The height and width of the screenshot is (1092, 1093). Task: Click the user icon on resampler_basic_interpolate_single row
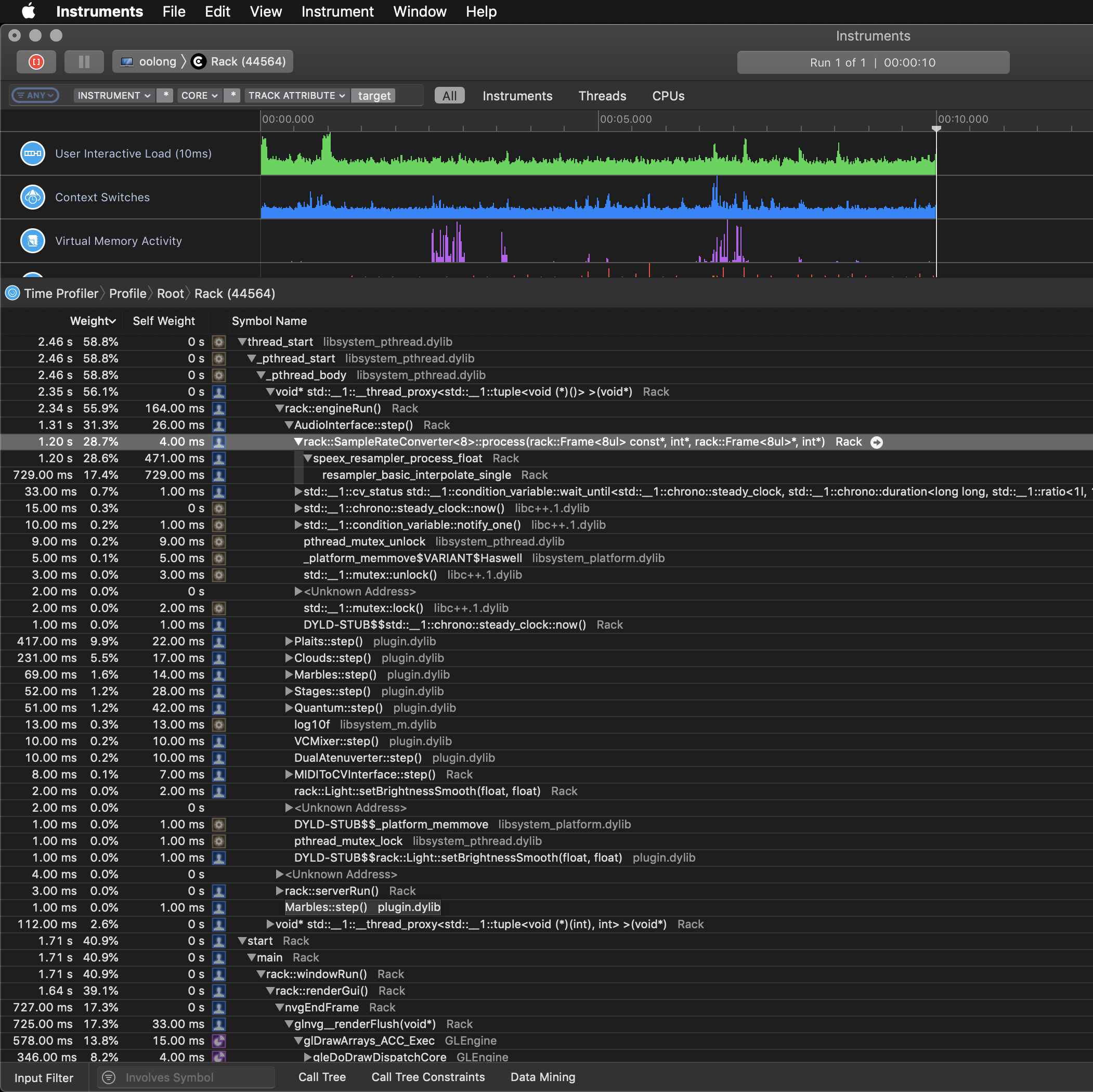click(219, 475)
